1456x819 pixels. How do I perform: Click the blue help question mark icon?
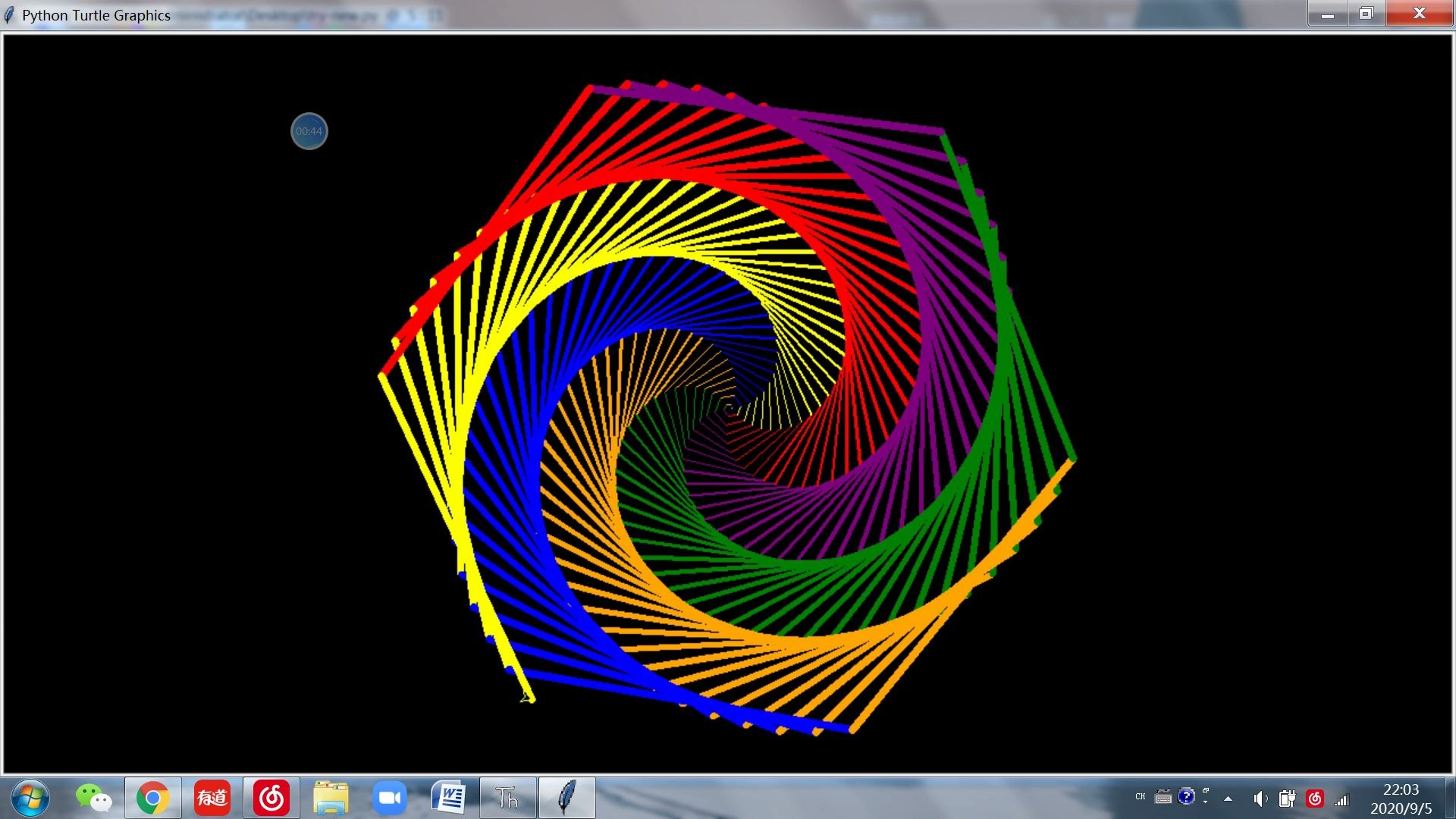1186,796
